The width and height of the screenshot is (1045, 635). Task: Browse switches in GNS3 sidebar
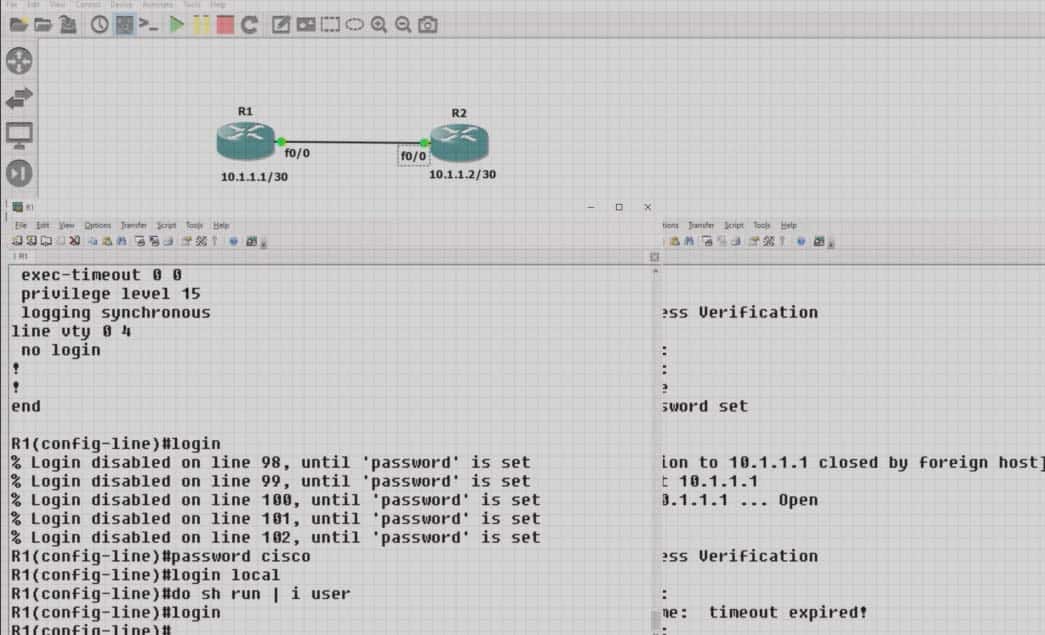(x=19, y=99)
